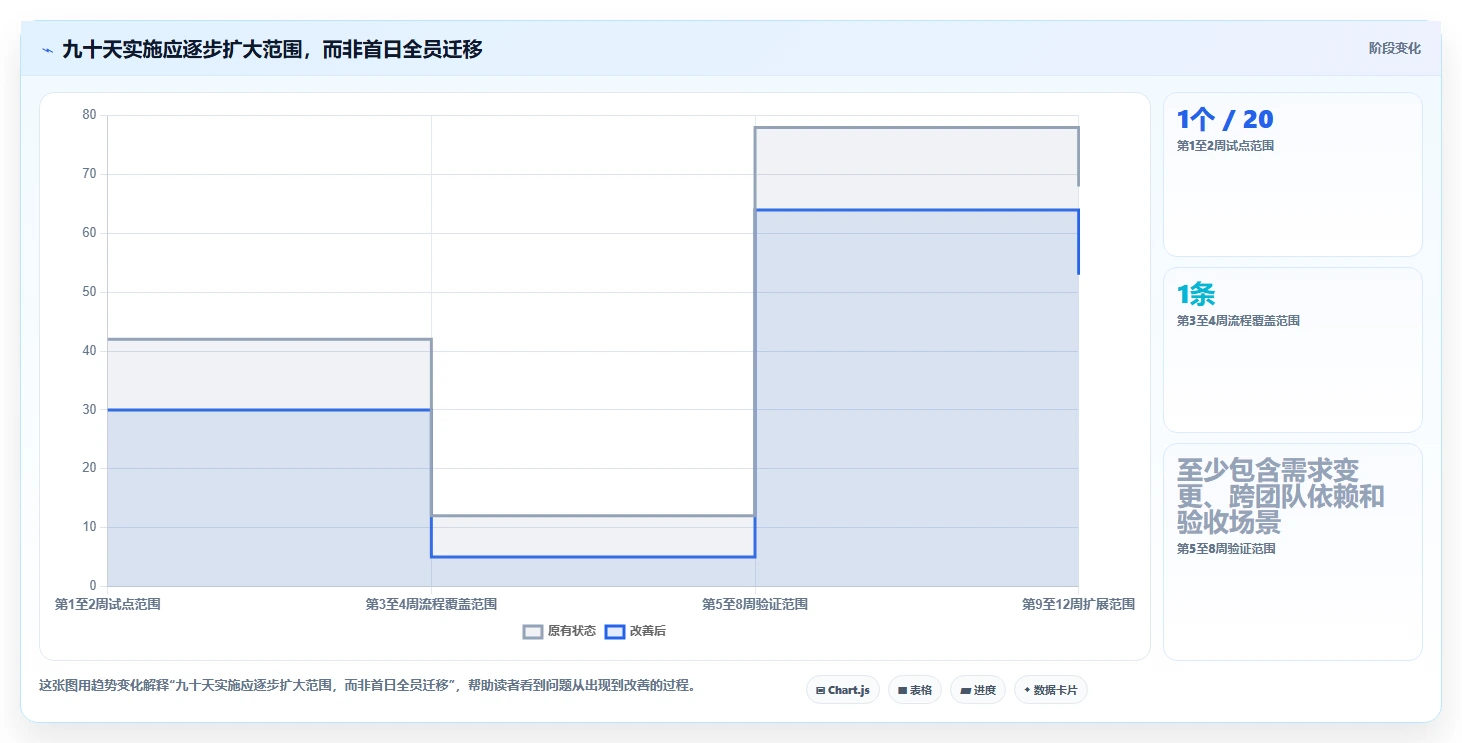Click the icon inside the 进度 chip
Viewport: 1462px width, 743px height.
pyautogui.click(x=965, y=691)
